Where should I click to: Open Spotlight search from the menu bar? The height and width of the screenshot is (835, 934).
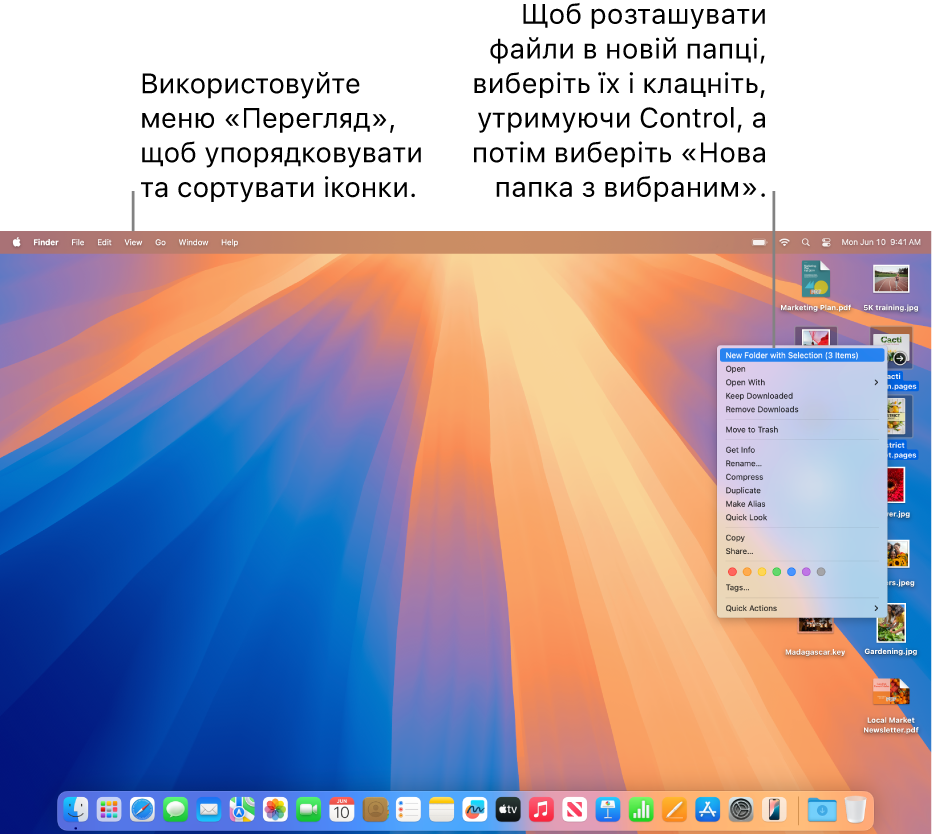(x=805, y=242)
